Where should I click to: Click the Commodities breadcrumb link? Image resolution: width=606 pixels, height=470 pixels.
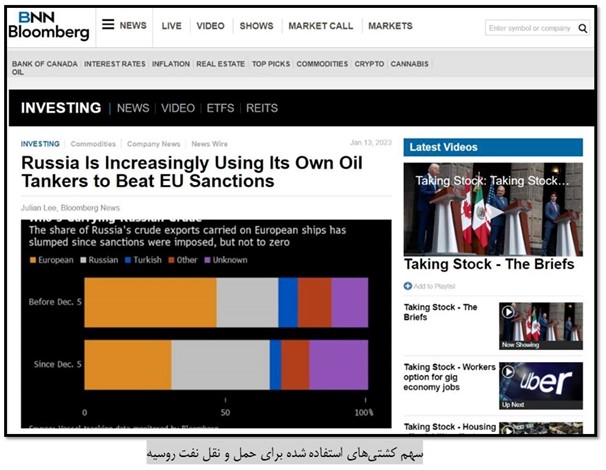pyautogui.click(x=93, y=144)
